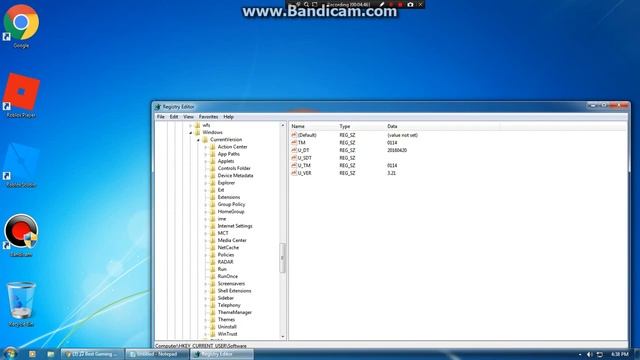Open the Help menu in Registry Editor
640x360 pixels.
click(229, 117)
